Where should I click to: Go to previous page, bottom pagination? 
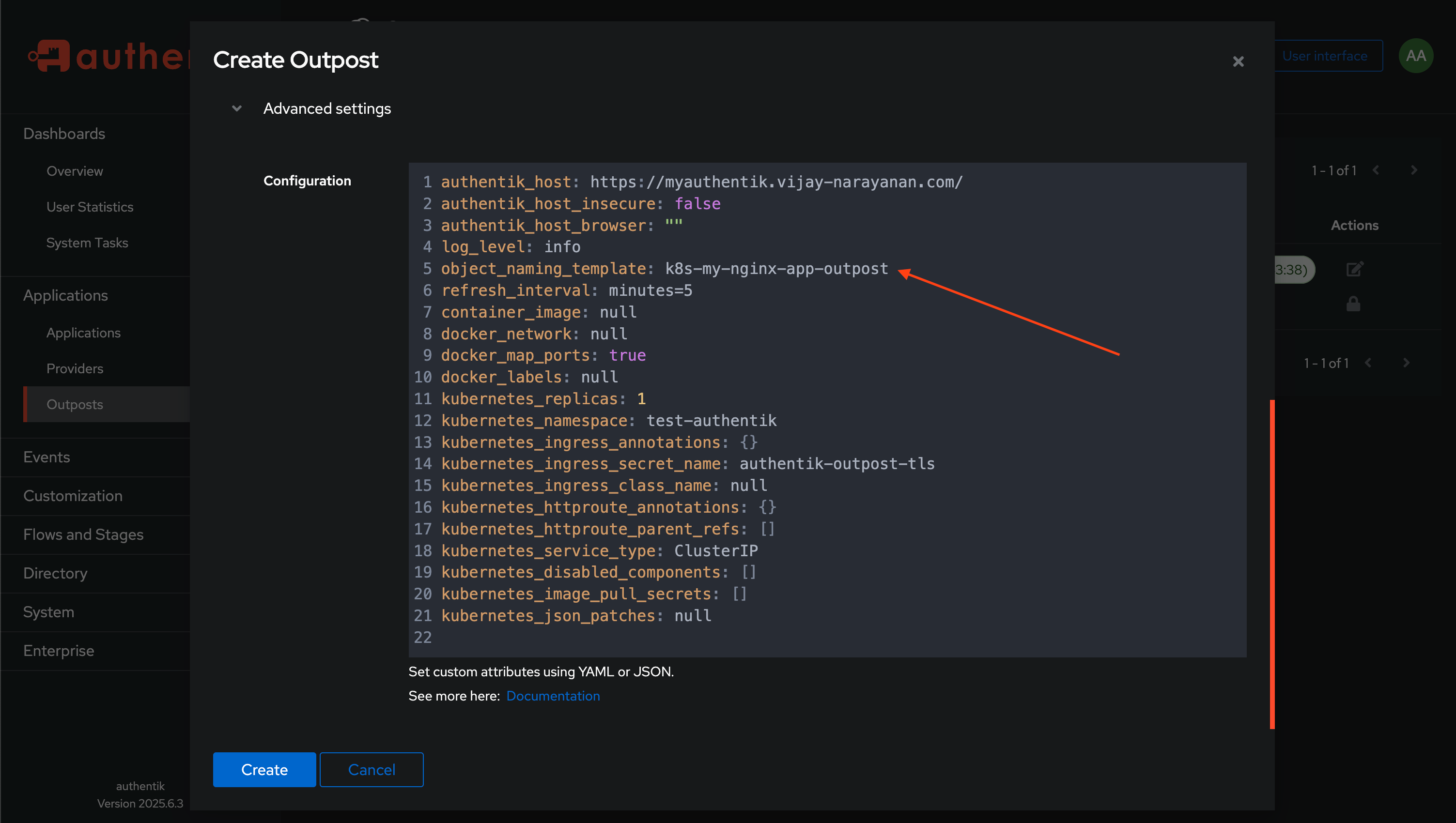[1368, 363]
